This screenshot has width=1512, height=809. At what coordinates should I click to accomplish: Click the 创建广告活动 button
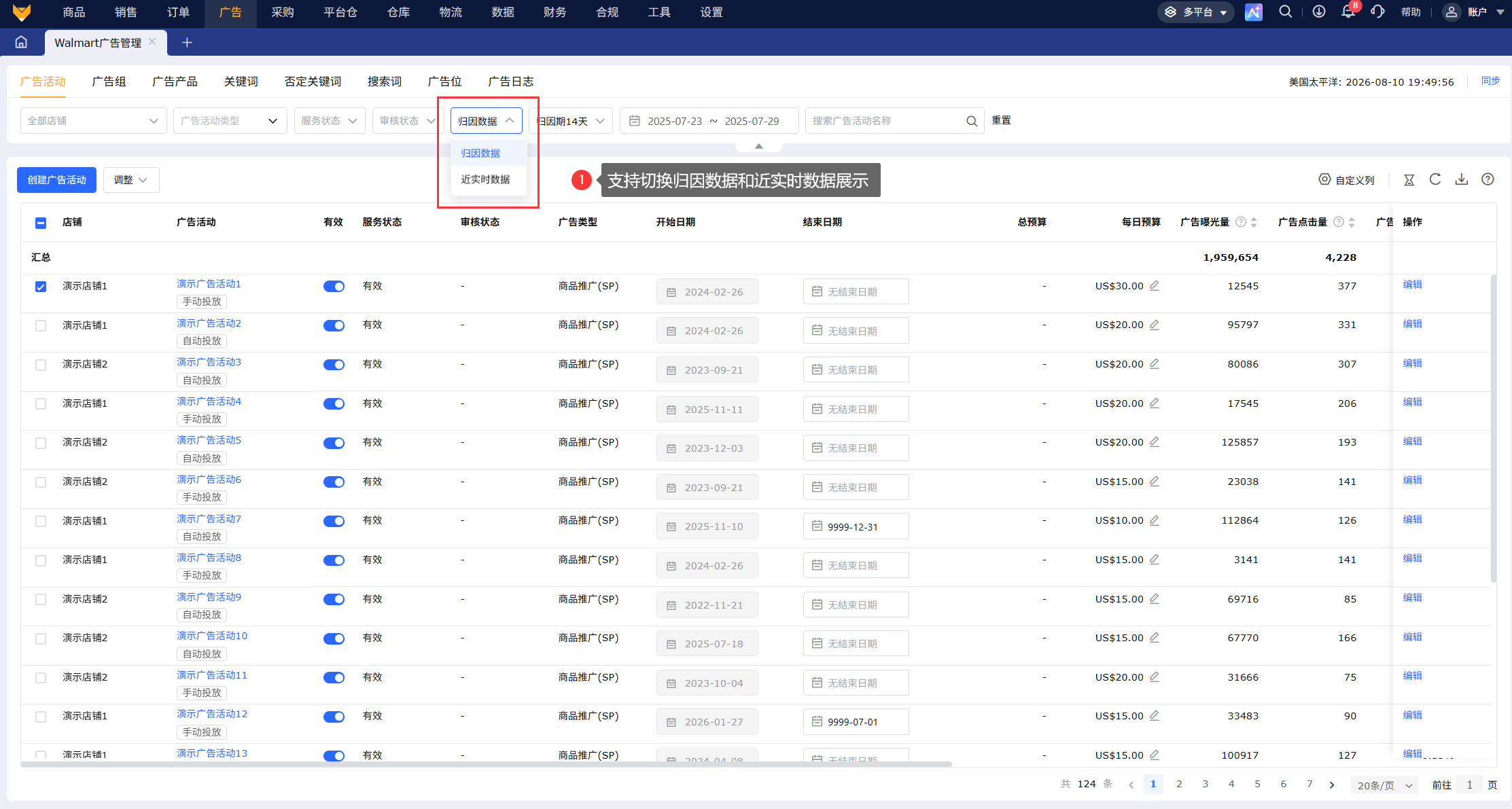(x=56, y=180)
